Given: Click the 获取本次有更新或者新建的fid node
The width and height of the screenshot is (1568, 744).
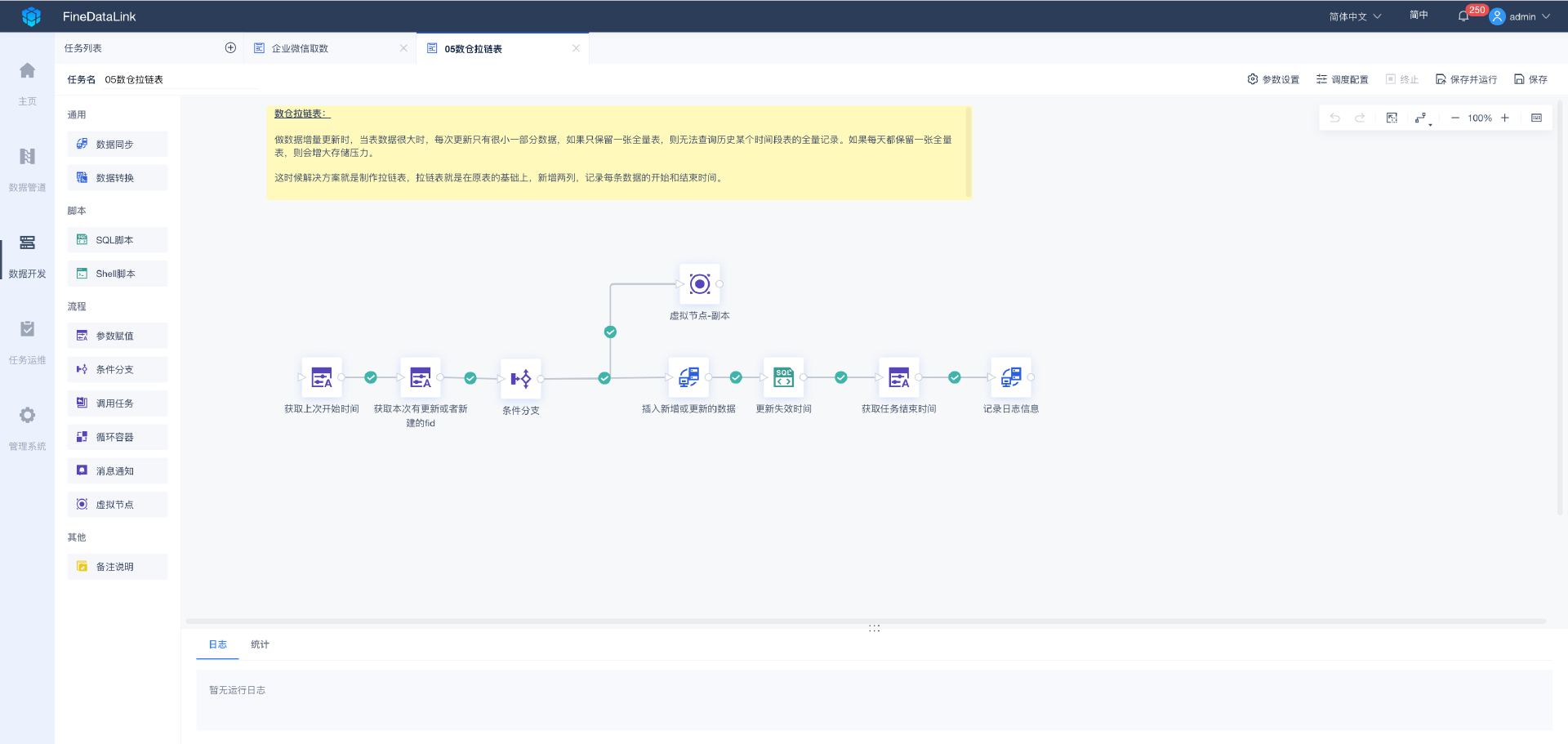Looking at the screenshot, I should pos(421,377).
